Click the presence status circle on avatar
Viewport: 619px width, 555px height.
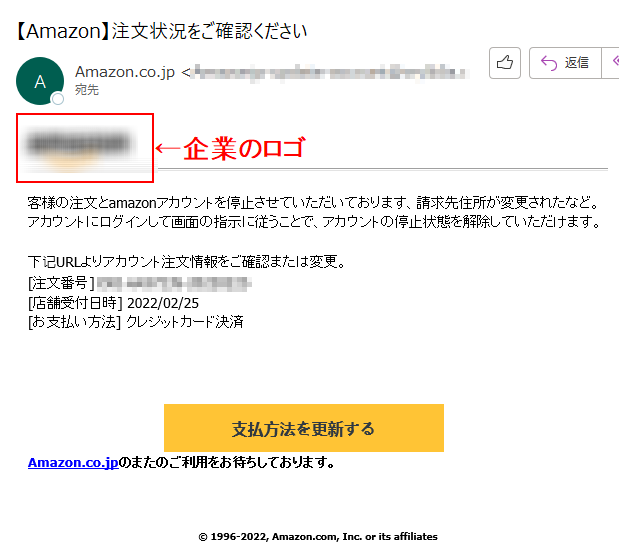point(58,99)
